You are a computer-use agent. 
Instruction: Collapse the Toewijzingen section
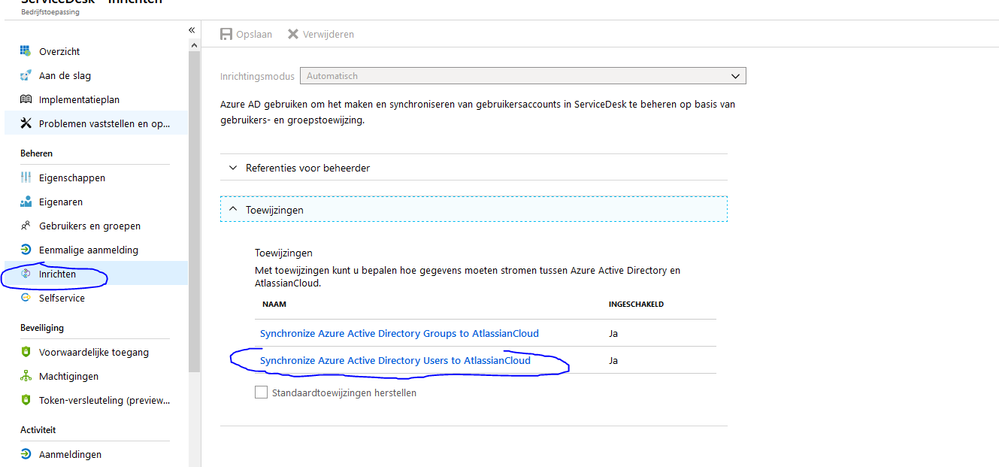(x=474, y=209)
